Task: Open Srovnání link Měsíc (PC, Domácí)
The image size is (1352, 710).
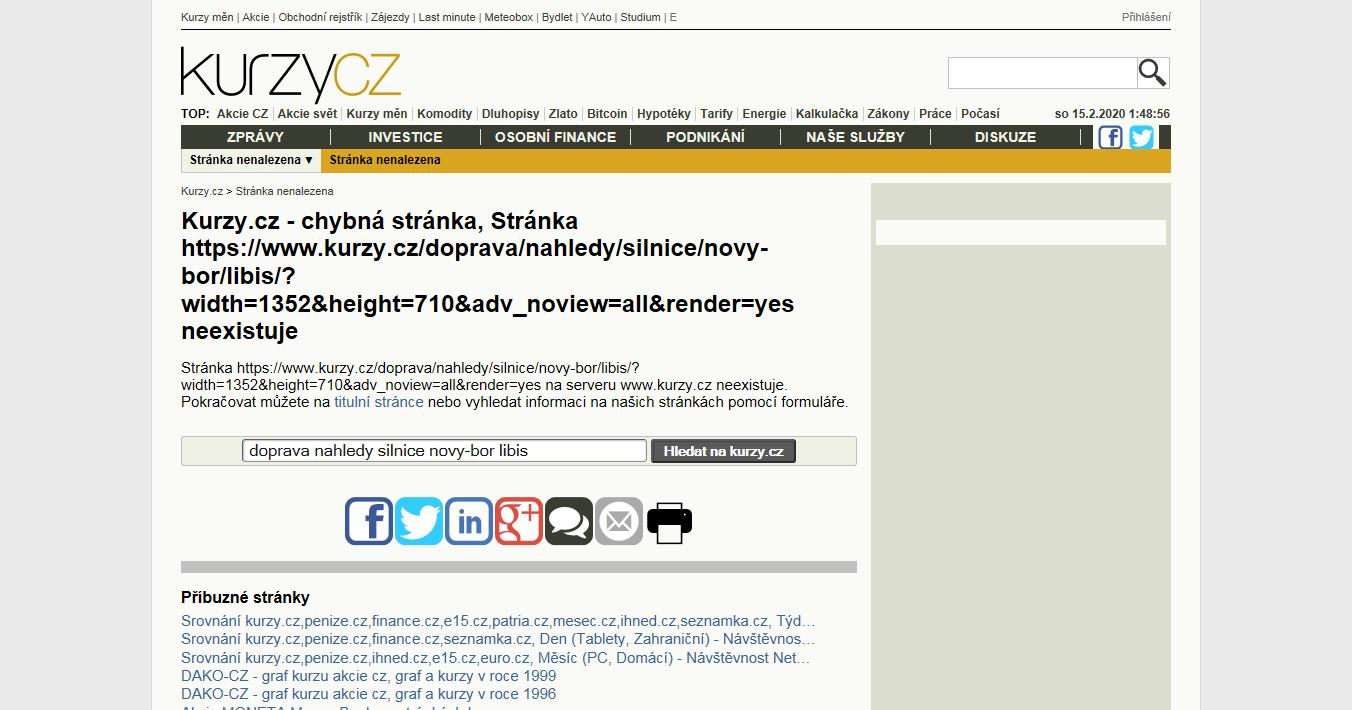Action: 496,658
